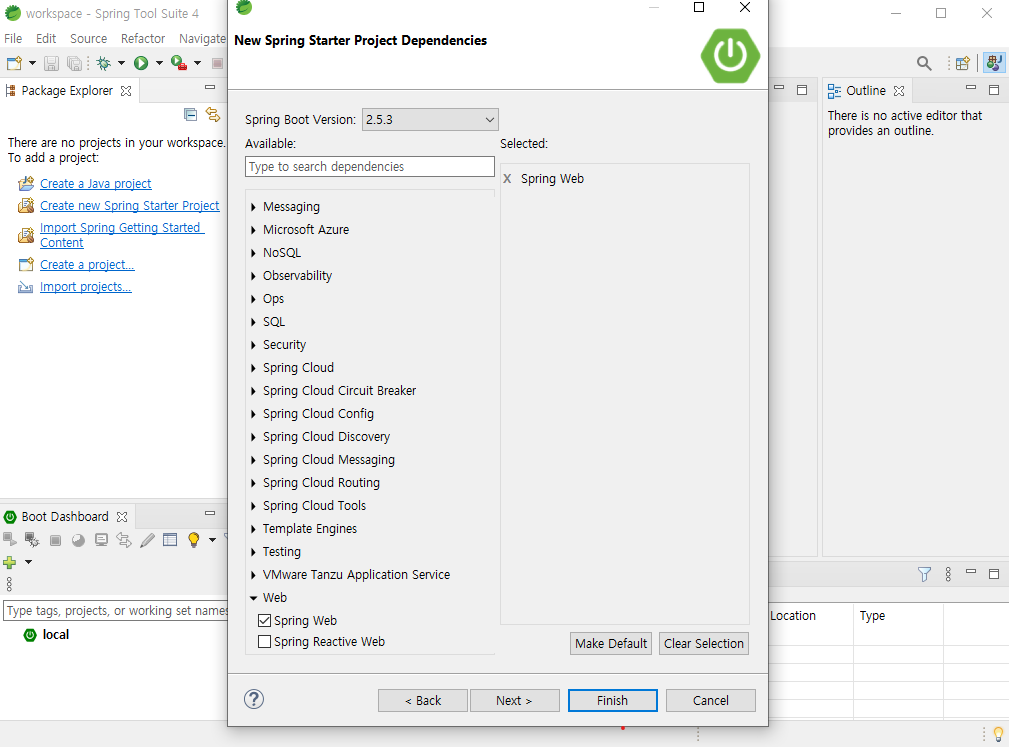Click the green Run toolbar icon

[x=141, y=63]
